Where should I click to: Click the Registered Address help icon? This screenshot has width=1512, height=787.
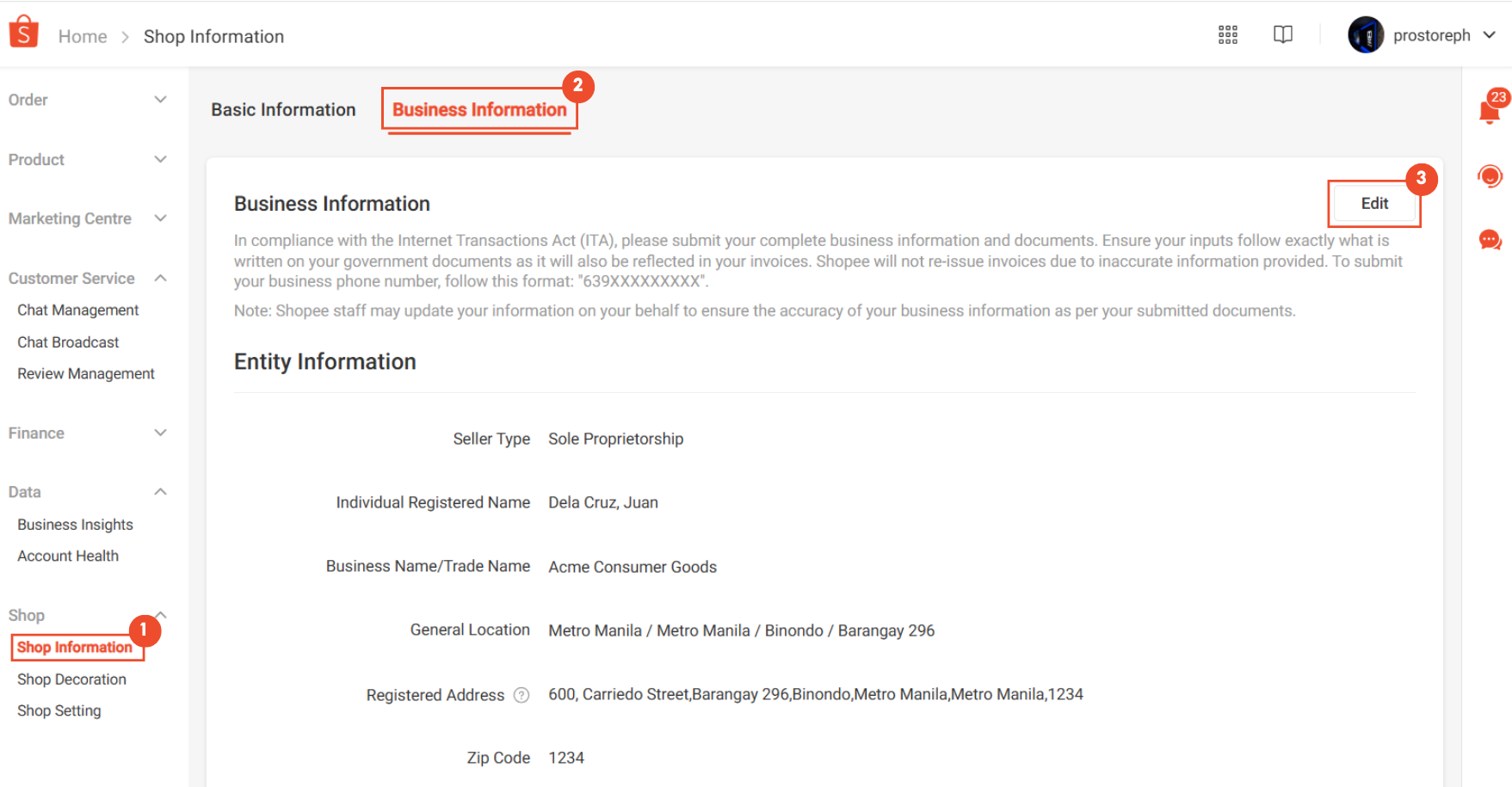(x=521, y=695)
